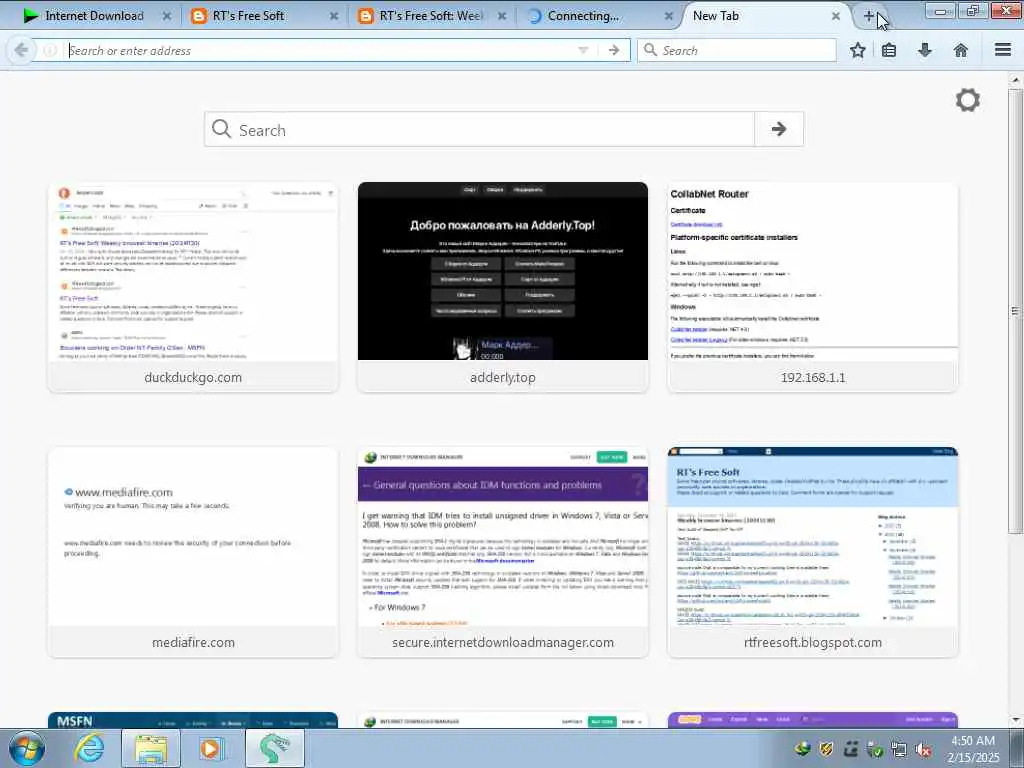The height and width of the screenshot is (768, 1024).
Task: Click the shield security tray icon
Action: (826, 750)
